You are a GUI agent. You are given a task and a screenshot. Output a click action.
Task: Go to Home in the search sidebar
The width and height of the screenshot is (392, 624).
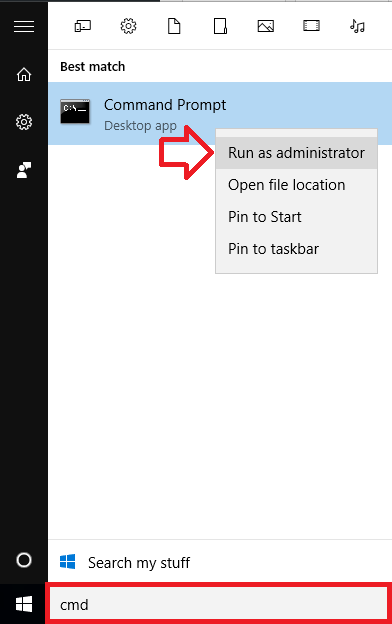click(x=24, y=74)
